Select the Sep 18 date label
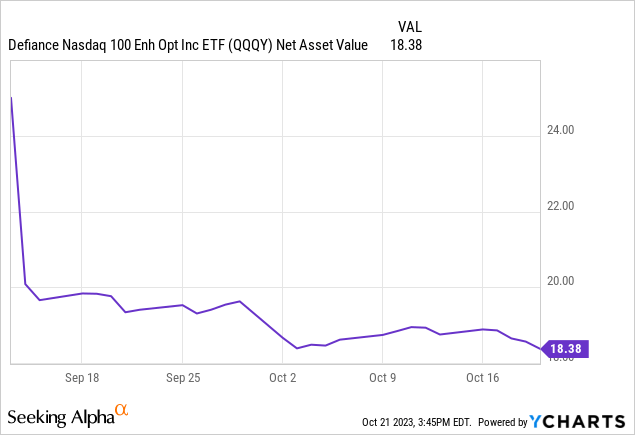Screen dimensions: 635x435 pyautogui.click(x=82, y=379)
